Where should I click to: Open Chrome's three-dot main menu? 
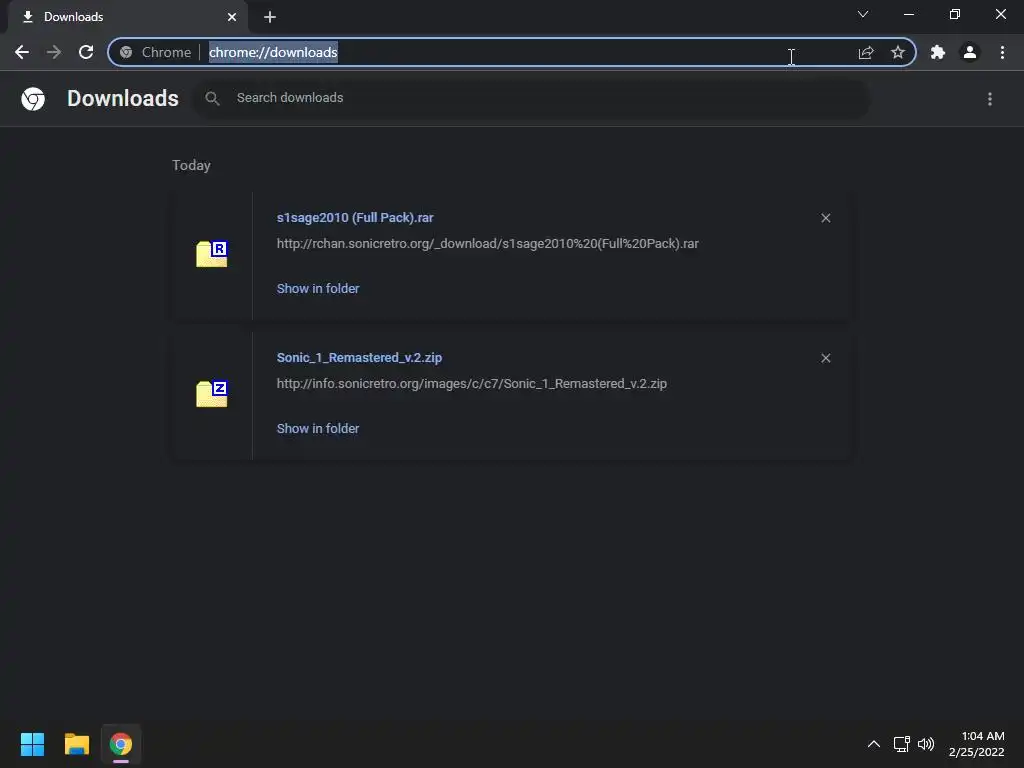(1002, 52)
